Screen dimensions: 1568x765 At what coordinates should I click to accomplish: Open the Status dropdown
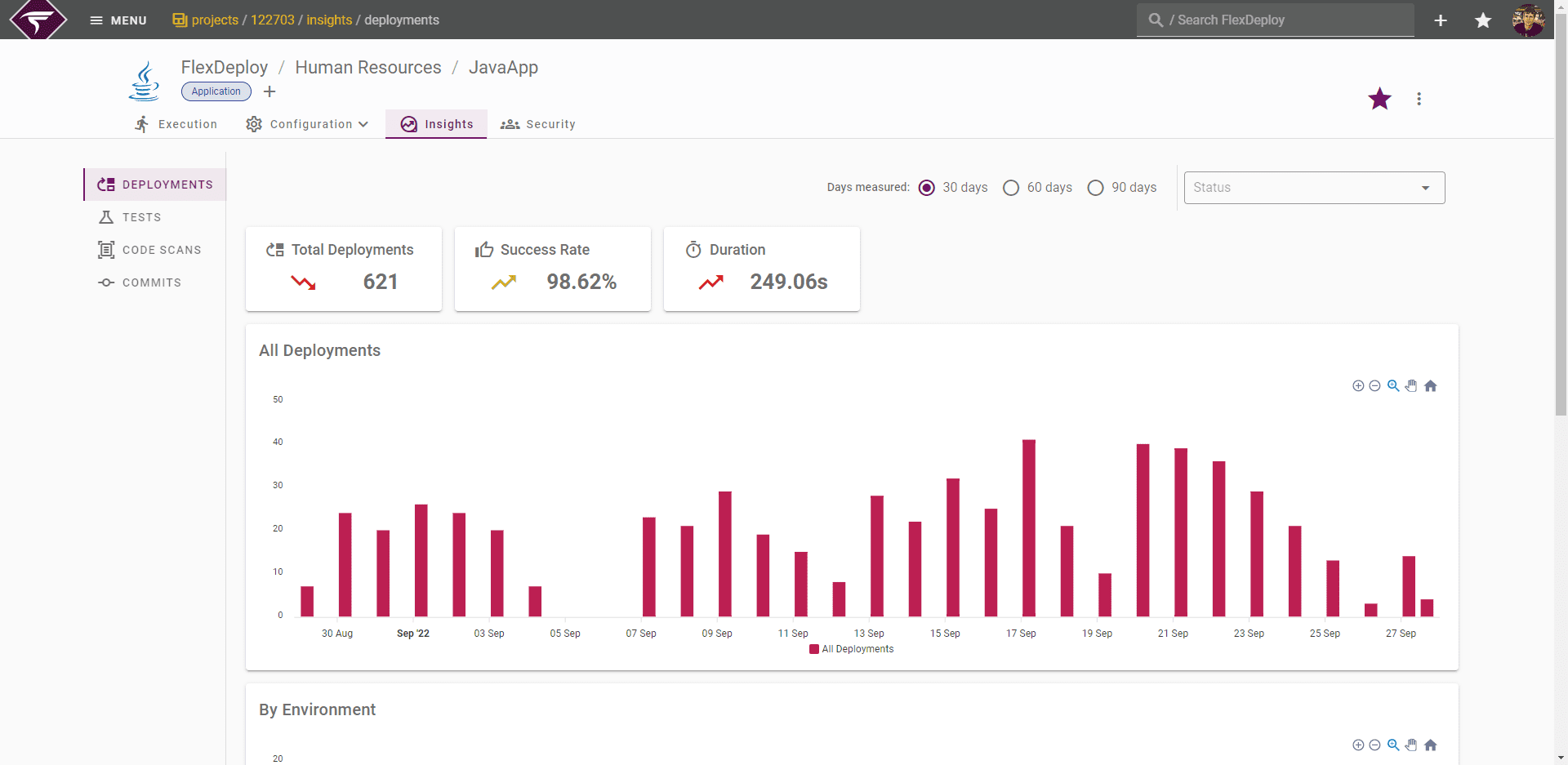(1314, 188)
